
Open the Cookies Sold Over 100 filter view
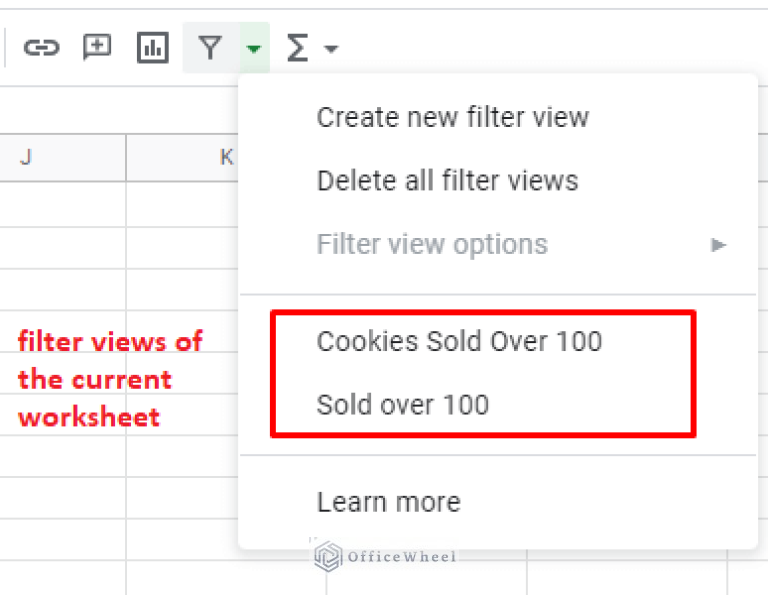pyautogui.click(x=459, y=341)
